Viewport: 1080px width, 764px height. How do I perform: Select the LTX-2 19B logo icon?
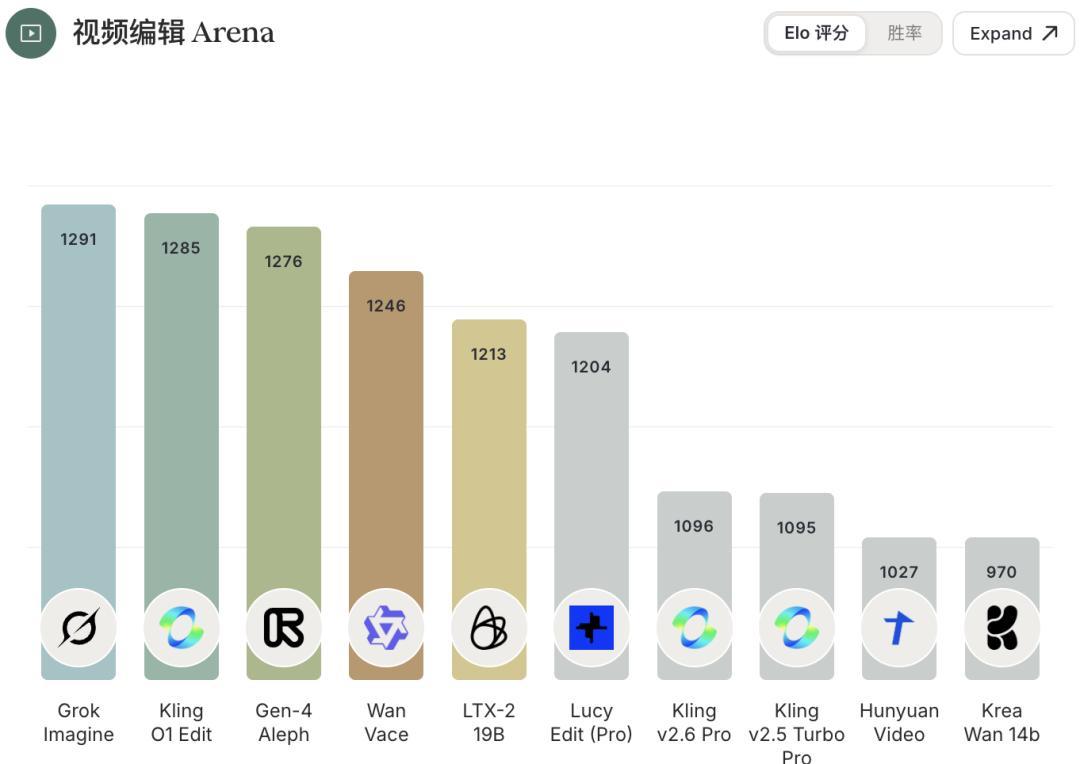[489, 627]
